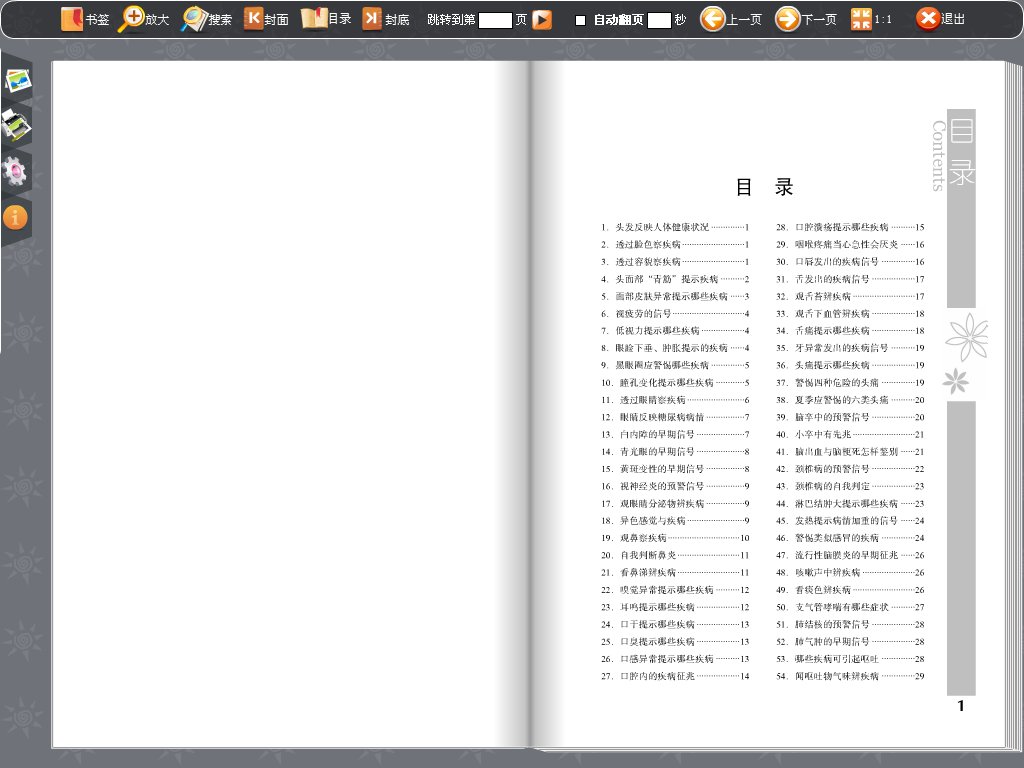1024x768 pixels.
Task: Click the 跳转到第 page number input field
Action: pos(495,20)
